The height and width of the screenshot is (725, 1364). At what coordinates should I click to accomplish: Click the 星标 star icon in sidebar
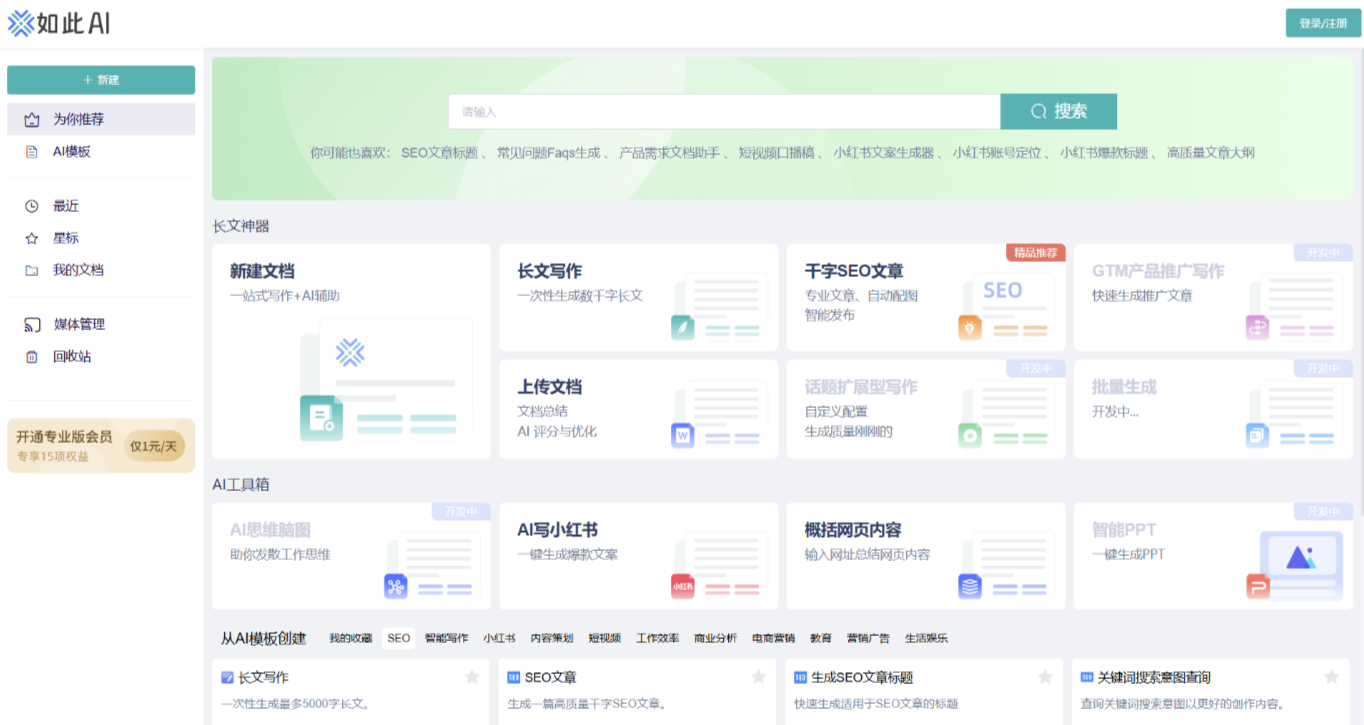tap(32, 238)
